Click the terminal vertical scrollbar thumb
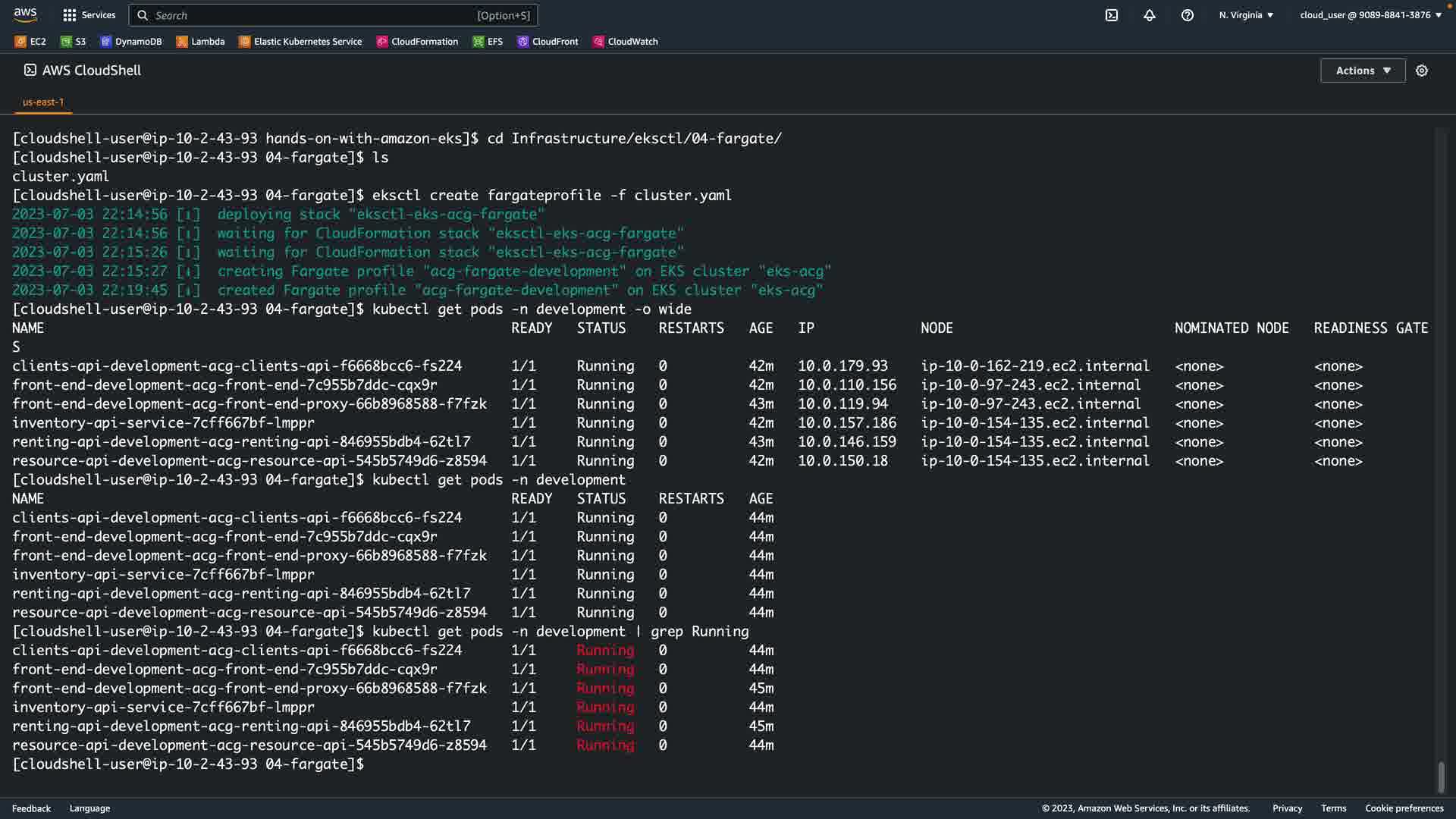Screen dimensions: 1456x819 coord(1441,776)
